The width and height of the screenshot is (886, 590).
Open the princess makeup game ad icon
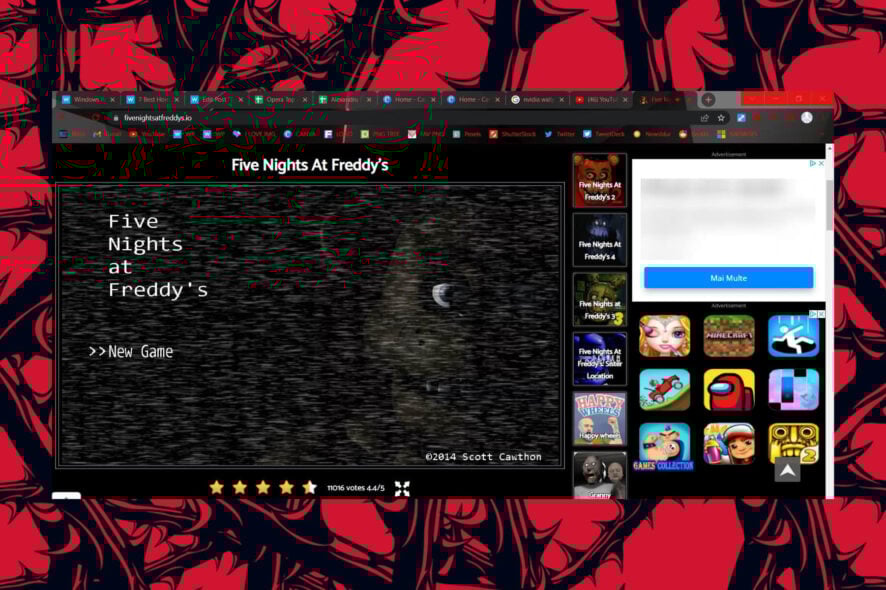click(x=664, y=336)
